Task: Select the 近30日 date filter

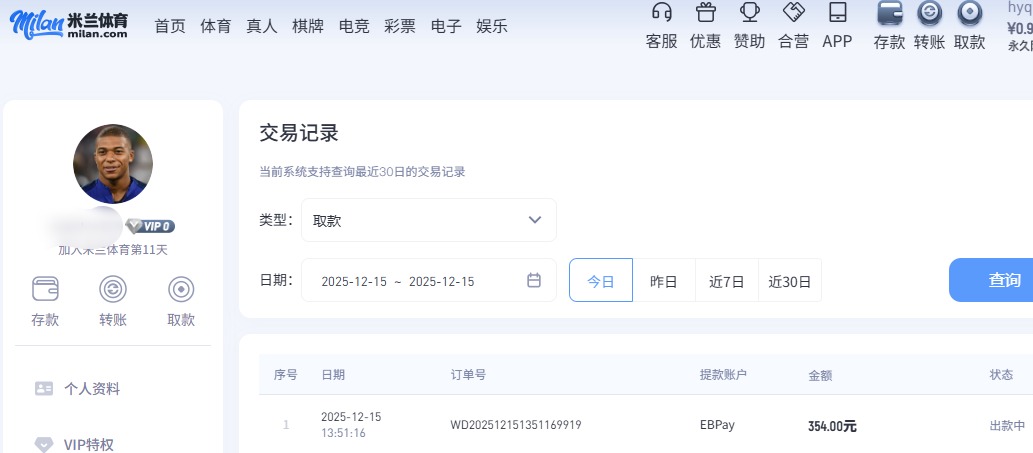Action: (790, 280)
